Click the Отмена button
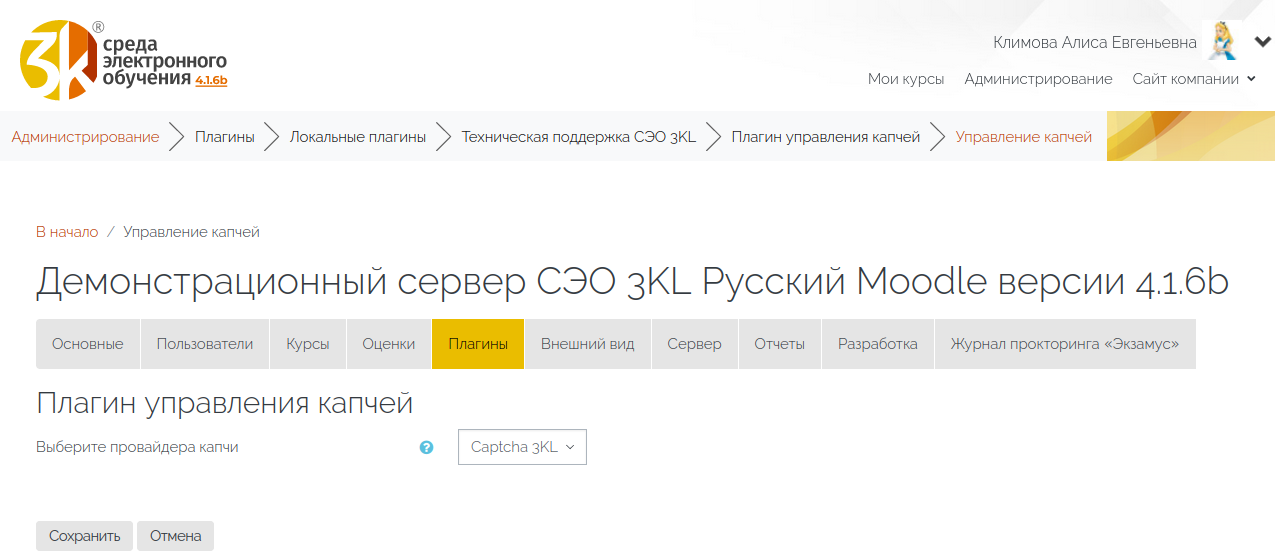The height and width of the screenshot is (556, 1275). tap(175, 536)
